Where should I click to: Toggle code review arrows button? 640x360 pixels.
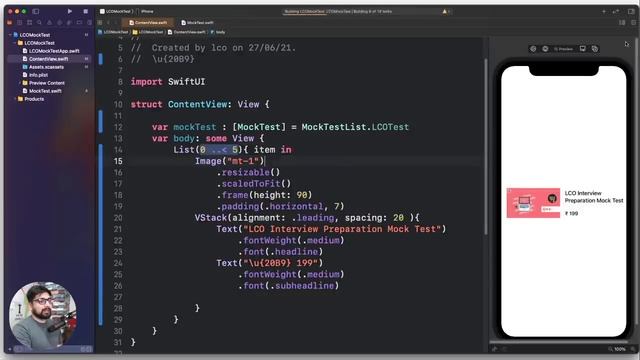pyautogui.click(x=616, y=11)
